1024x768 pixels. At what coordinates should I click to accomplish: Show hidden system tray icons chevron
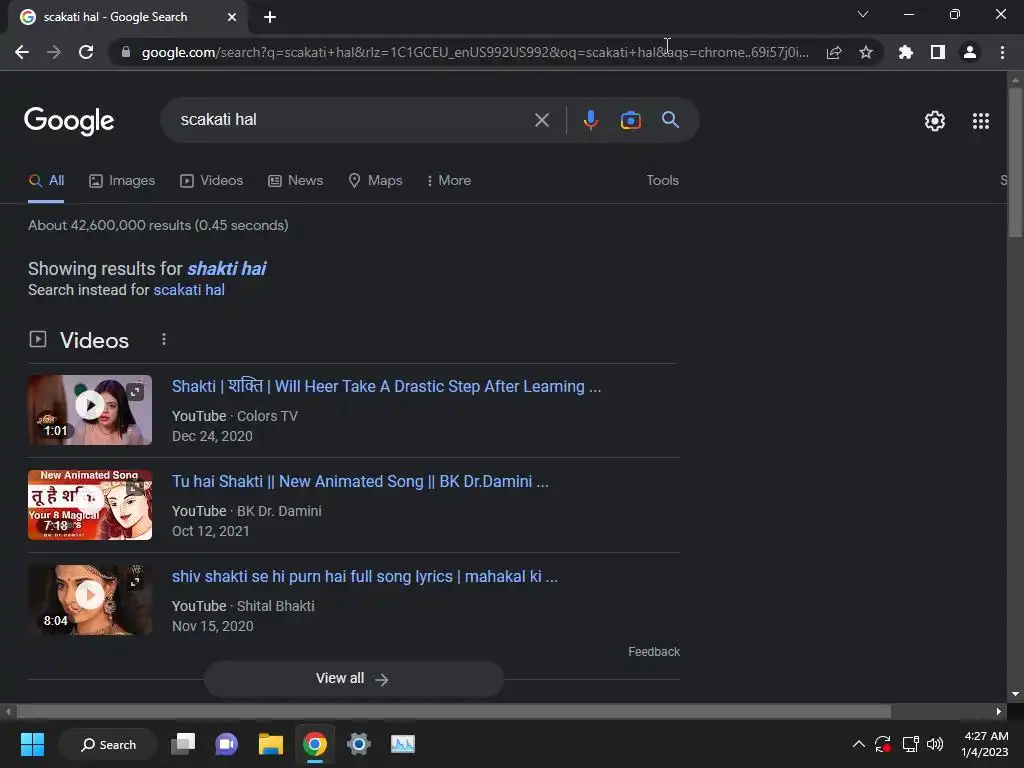(859, 744)
